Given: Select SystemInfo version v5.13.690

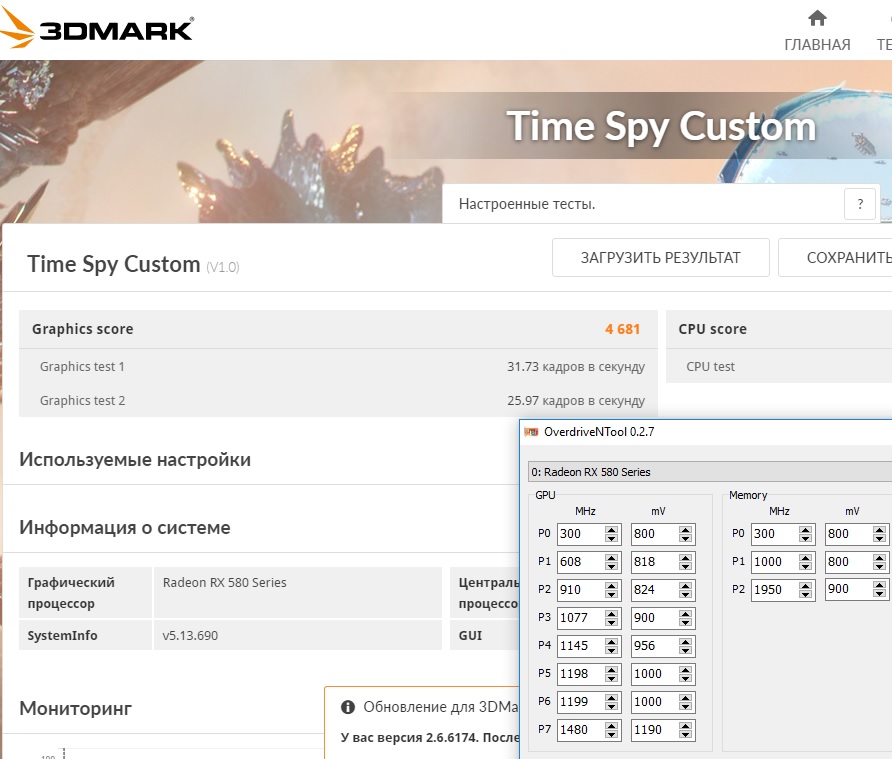Looking at the screenshot, I should point(190,636).
